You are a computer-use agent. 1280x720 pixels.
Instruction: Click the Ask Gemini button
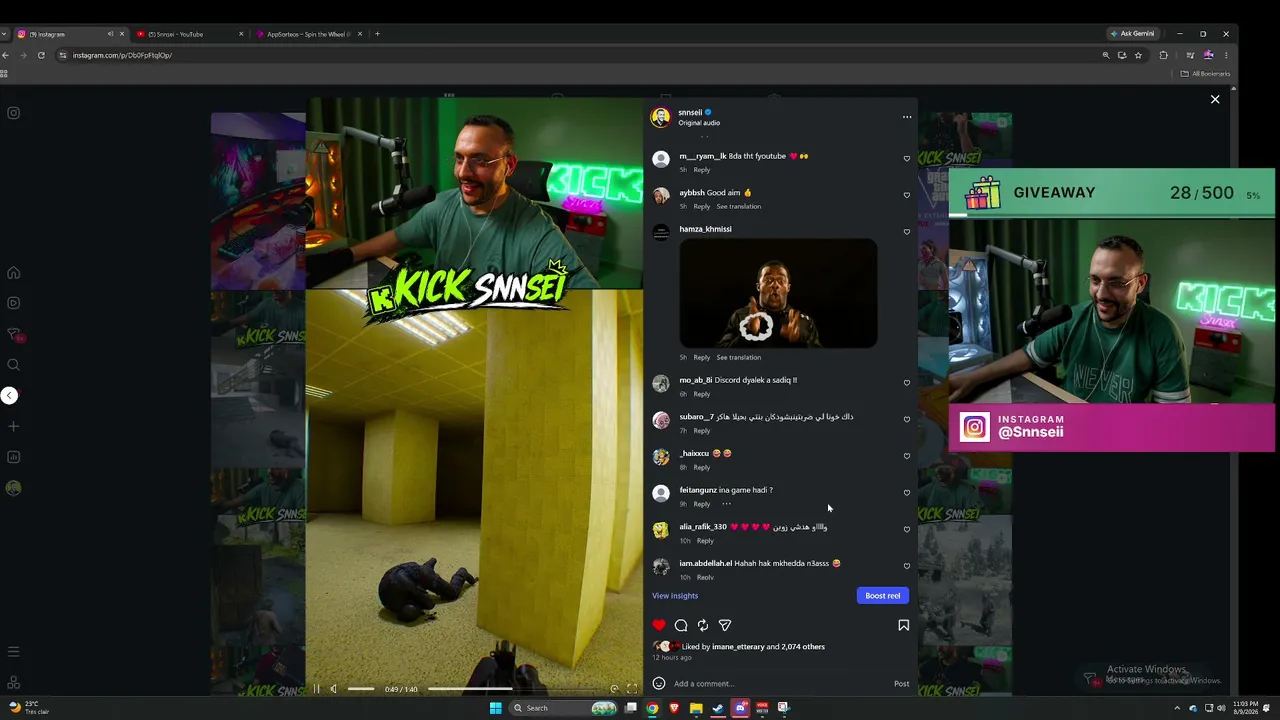(1132, 34)
